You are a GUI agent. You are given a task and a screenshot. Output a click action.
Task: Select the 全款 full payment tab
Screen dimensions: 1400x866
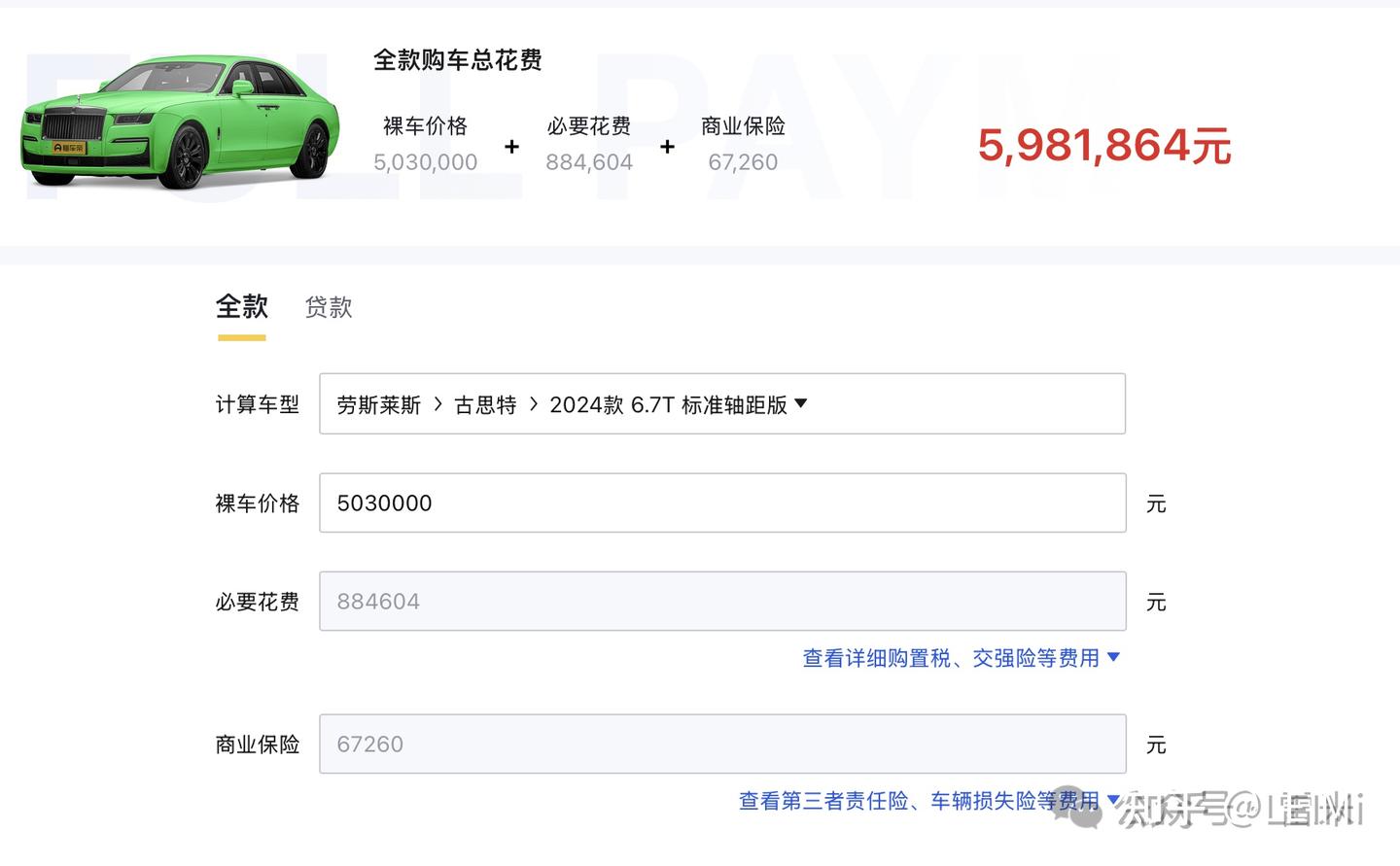pyautogui.click(x=241, y=308)
